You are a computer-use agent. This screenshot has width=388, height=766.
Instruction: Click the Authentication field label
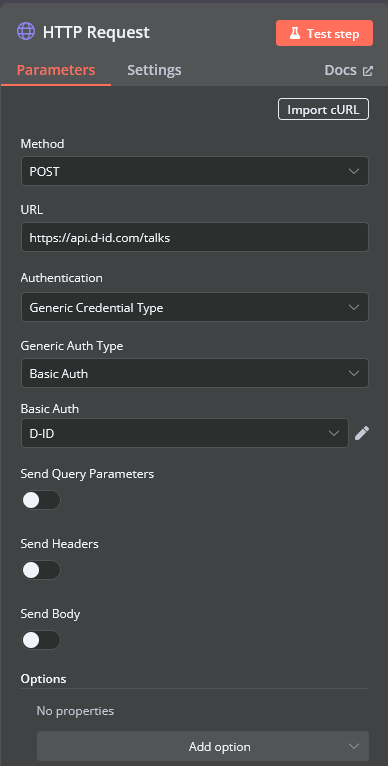[62, 278]
